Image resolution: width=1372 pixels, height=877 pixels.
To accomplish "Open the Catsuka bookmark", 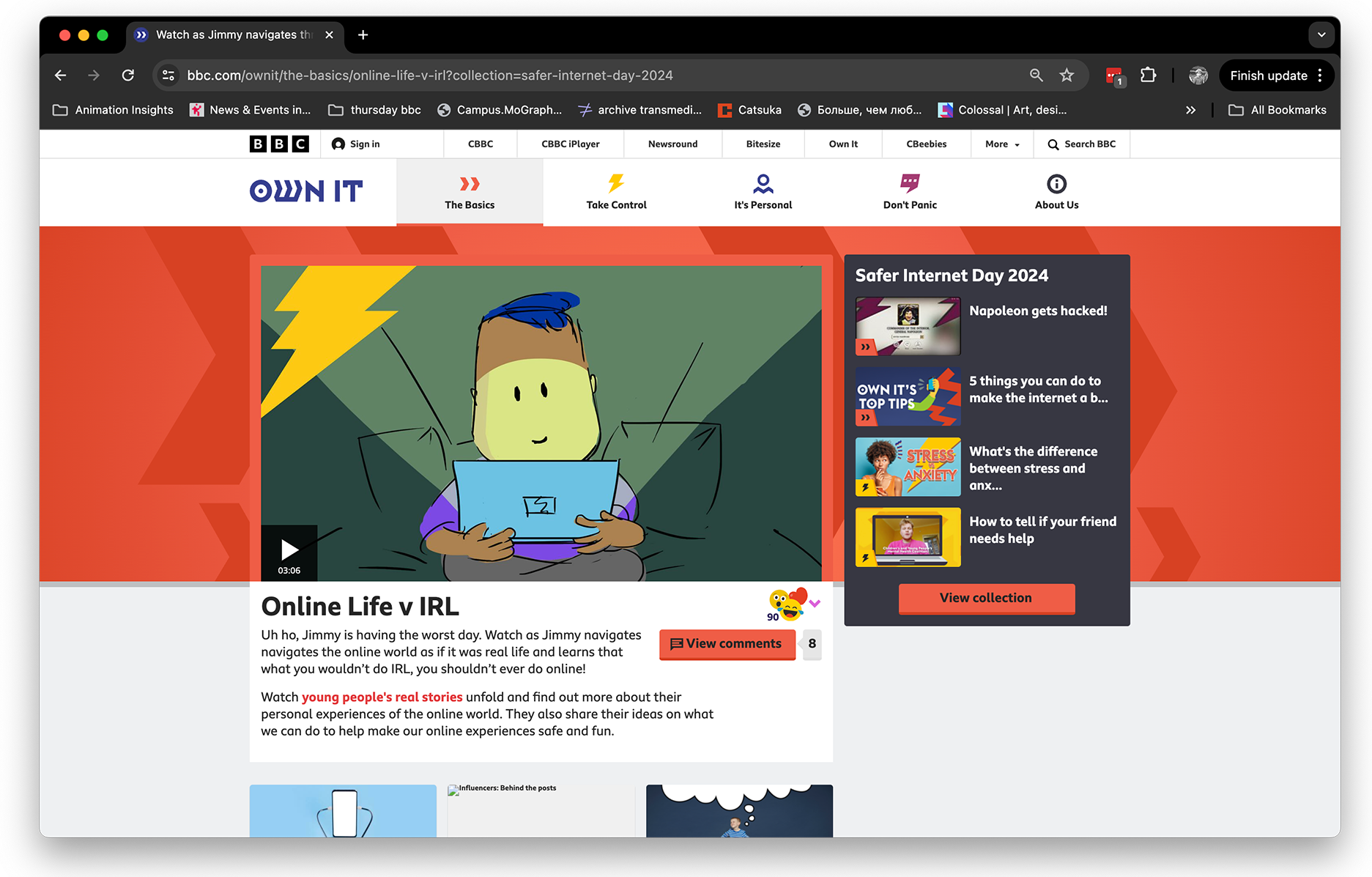I will [749, 110].
